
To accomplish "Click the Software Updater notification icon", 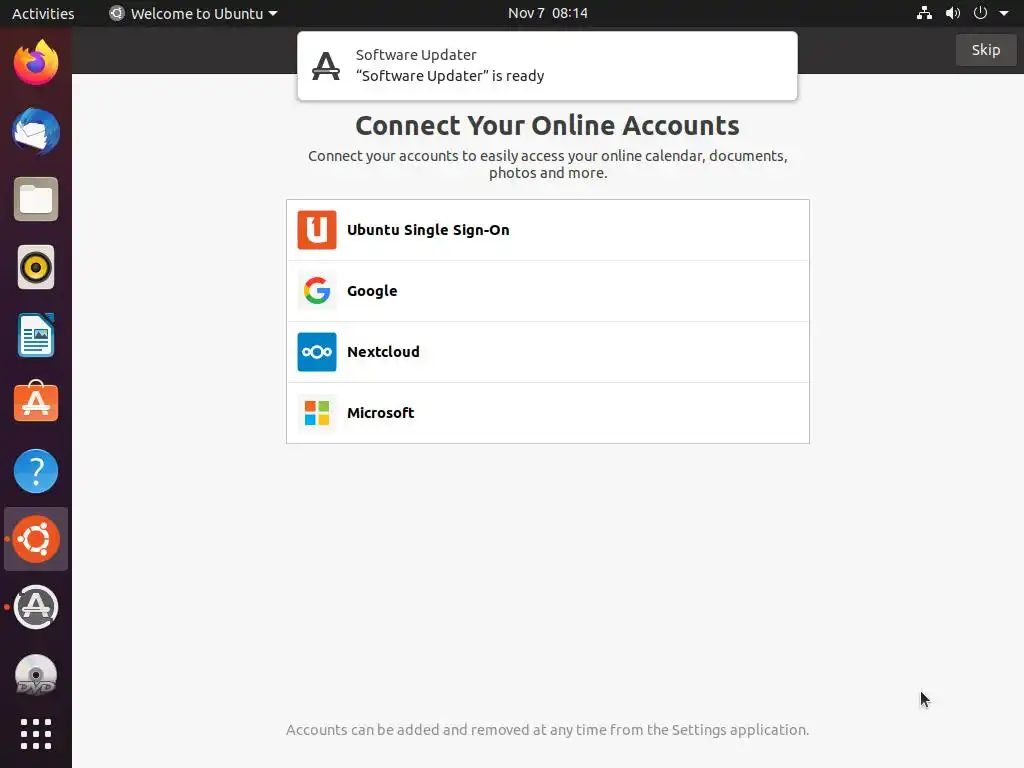I will 326,65.
